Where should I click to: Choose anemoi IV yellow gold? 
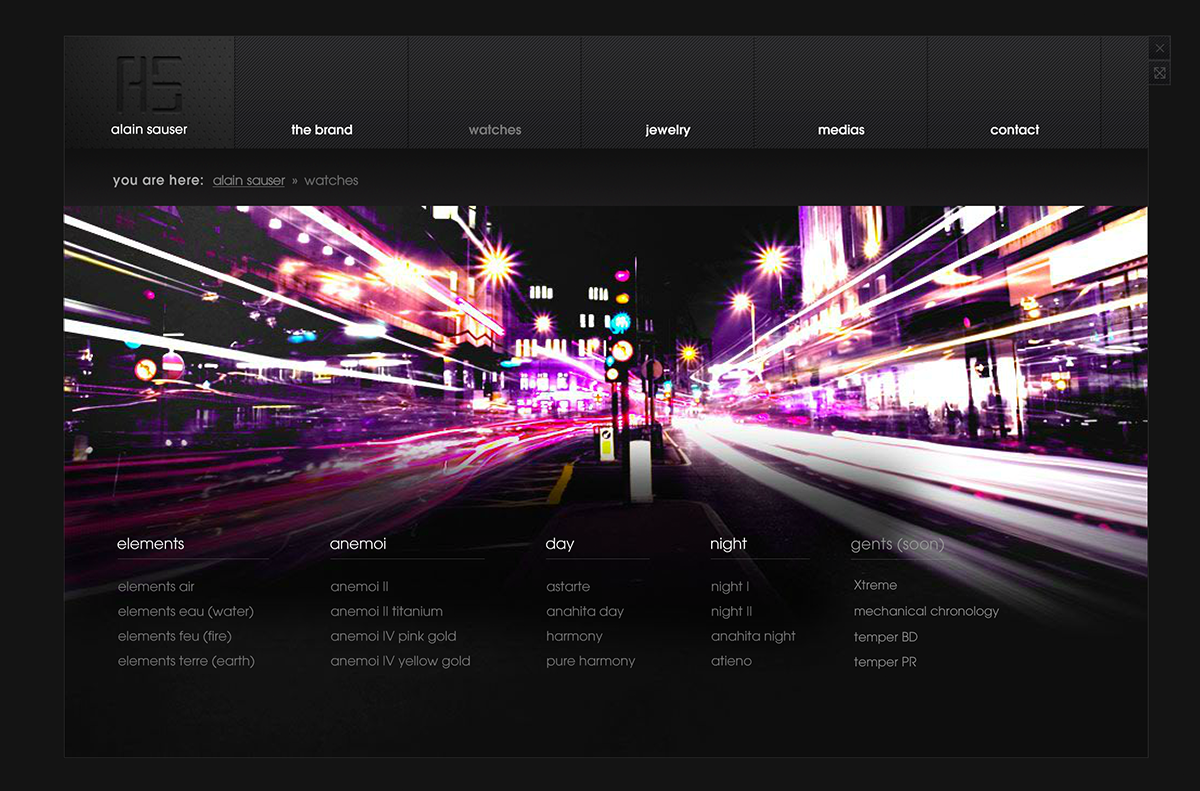click(x=400, y=661)
